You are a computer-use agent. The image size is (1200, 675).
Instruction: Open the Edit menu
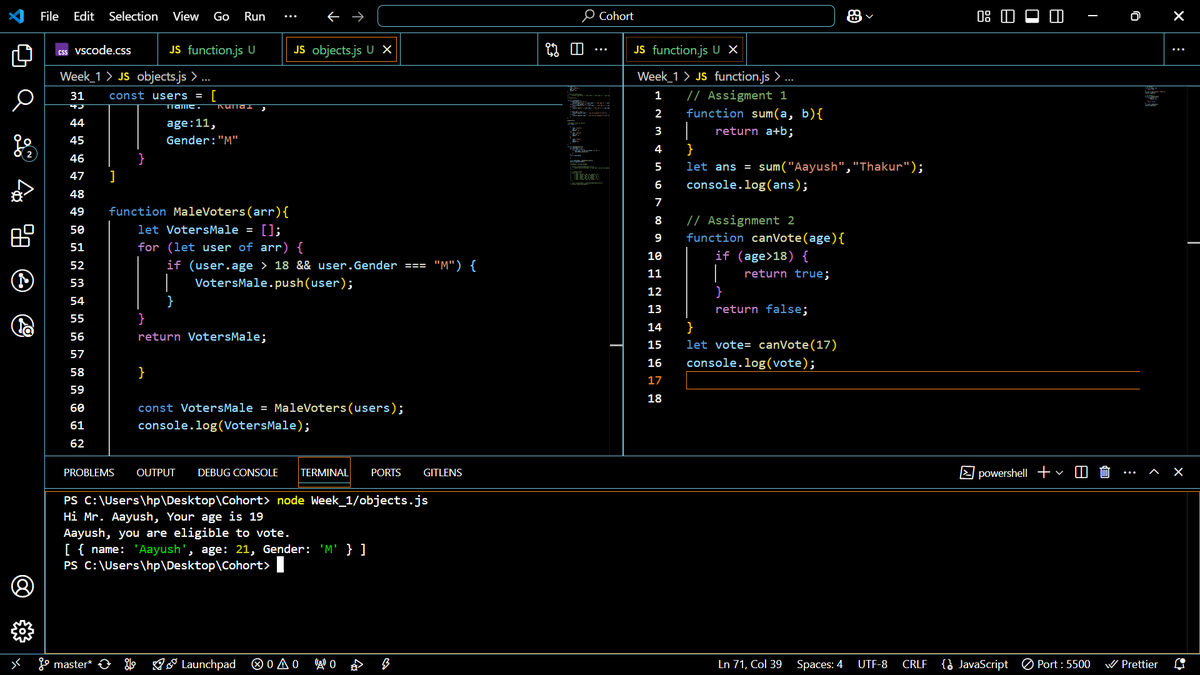84,16
